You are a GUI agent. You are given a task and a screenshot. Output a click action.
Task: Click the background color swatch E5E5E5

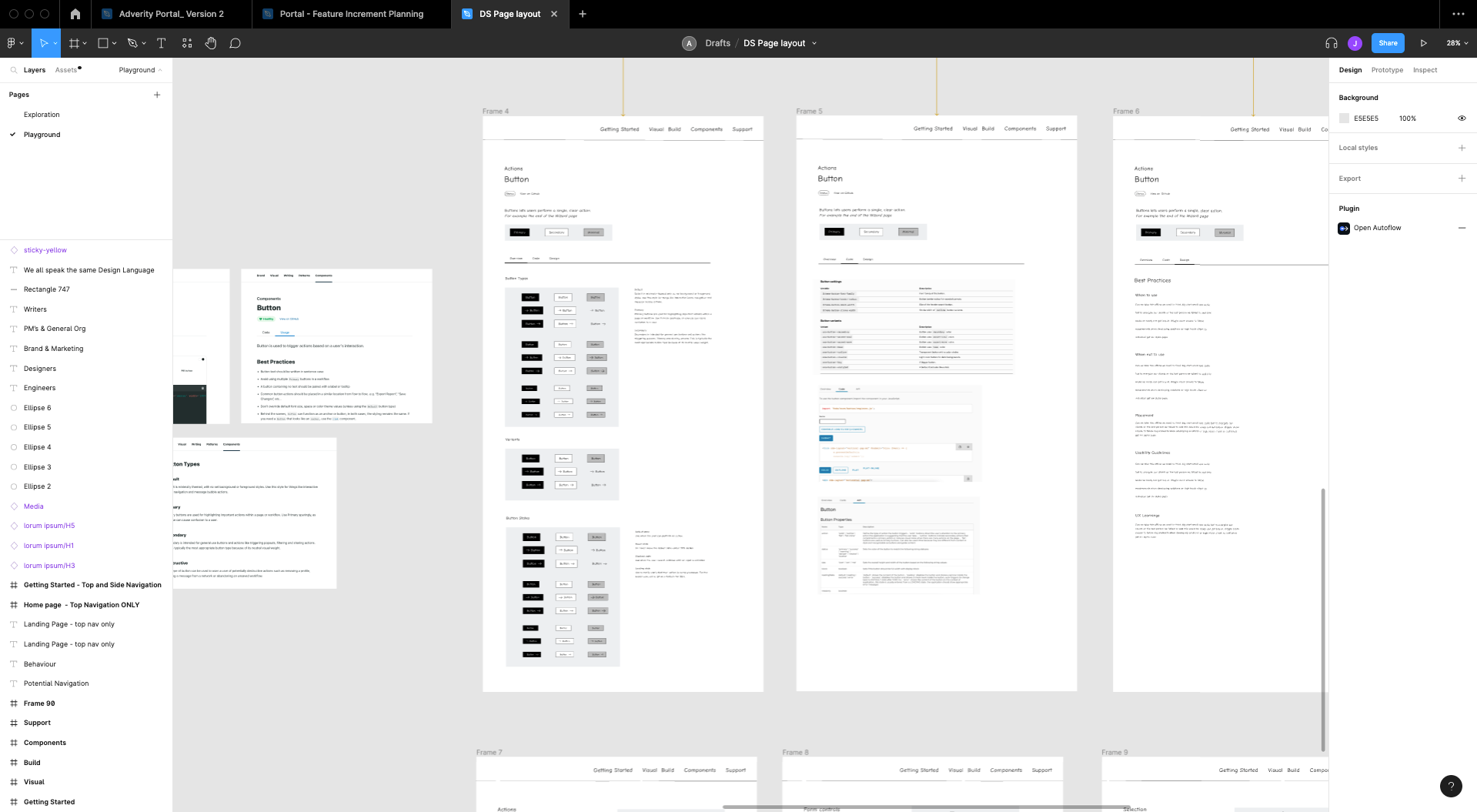pos(1344,119)
